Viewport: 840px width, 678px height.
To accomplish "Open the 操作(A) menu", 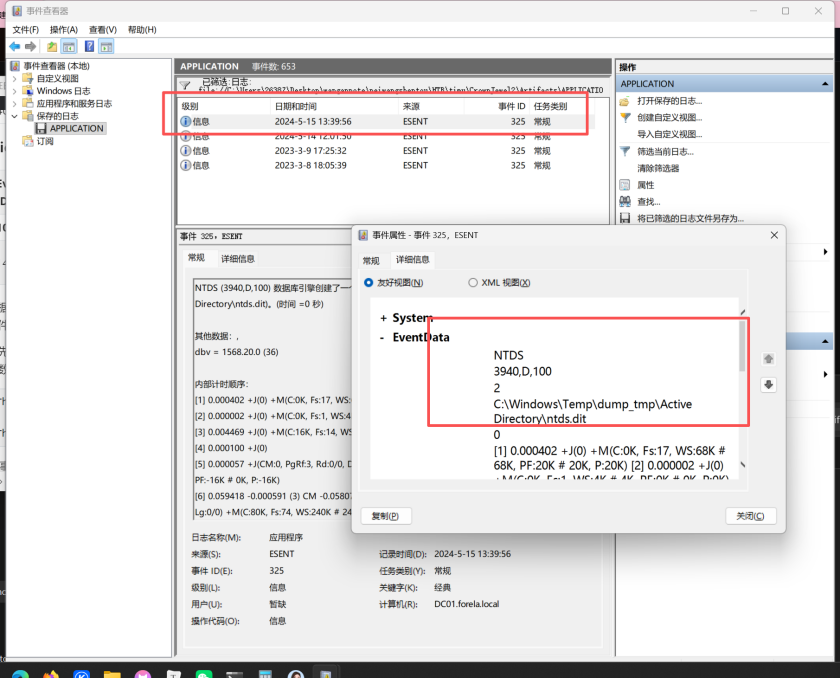I will [x=63, y=30].
